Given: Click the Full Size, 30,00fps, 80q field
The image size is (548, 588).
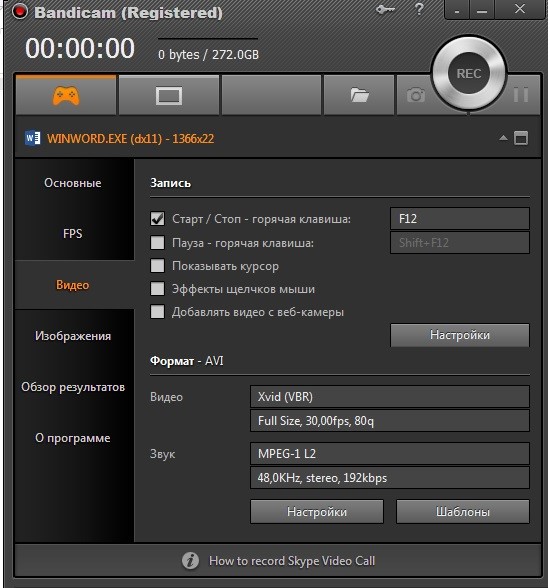Looking at the screenshot, I should click(x=390, y=421).
